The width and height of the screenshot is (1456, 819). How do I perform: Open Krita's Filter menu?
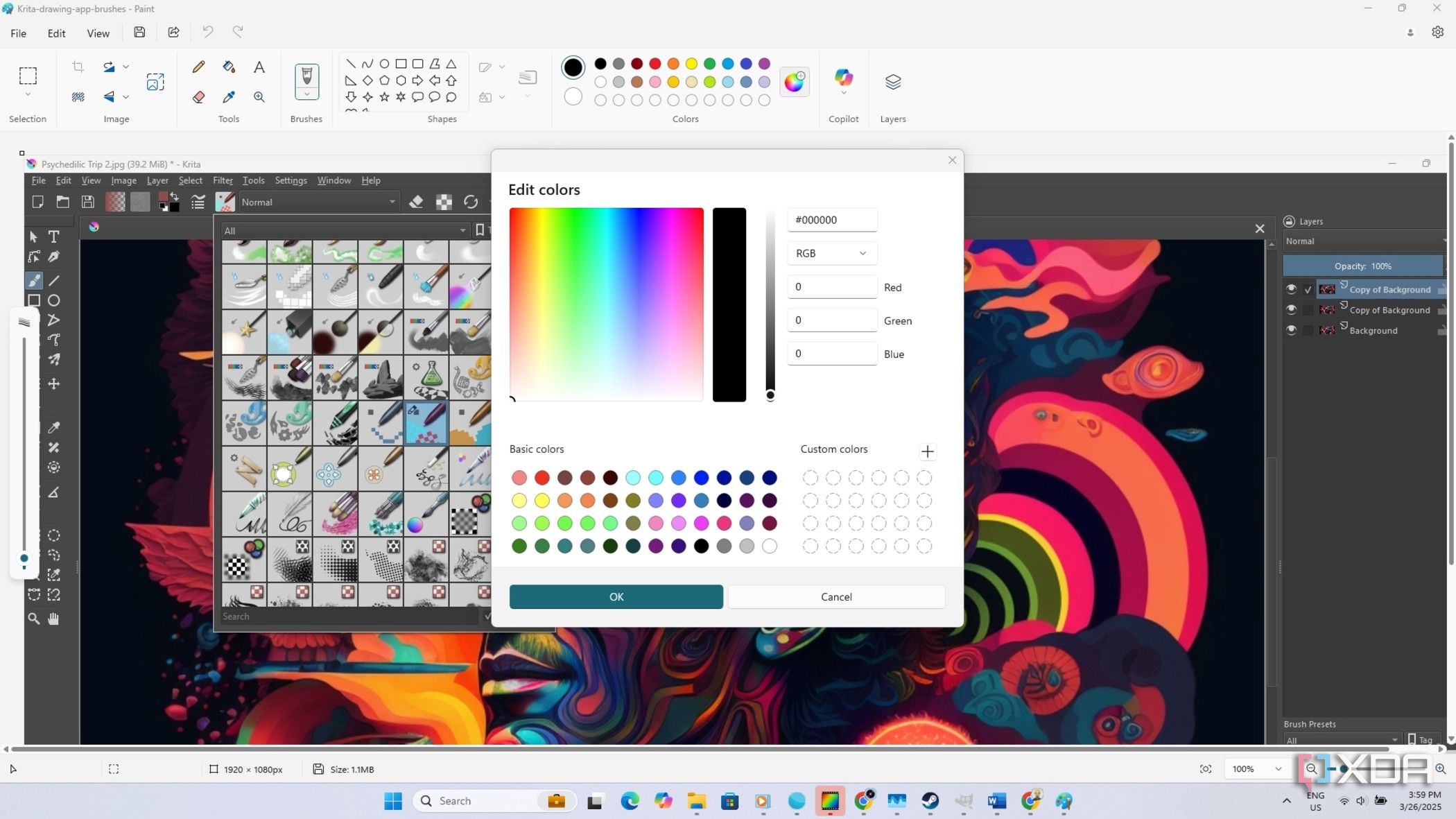point(222,180)
